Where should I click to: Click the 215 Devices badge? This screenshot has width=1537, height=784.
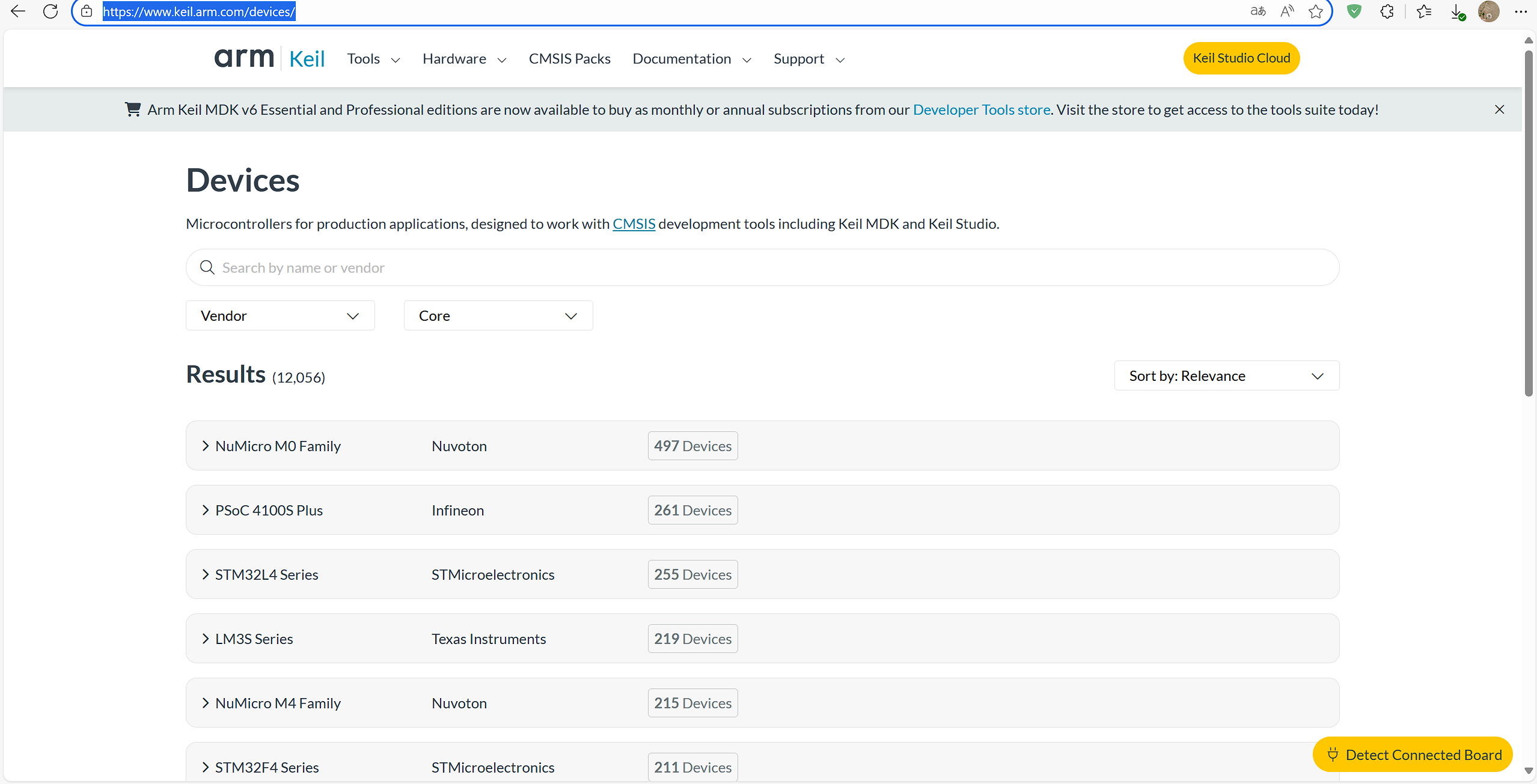pos(693,703)
